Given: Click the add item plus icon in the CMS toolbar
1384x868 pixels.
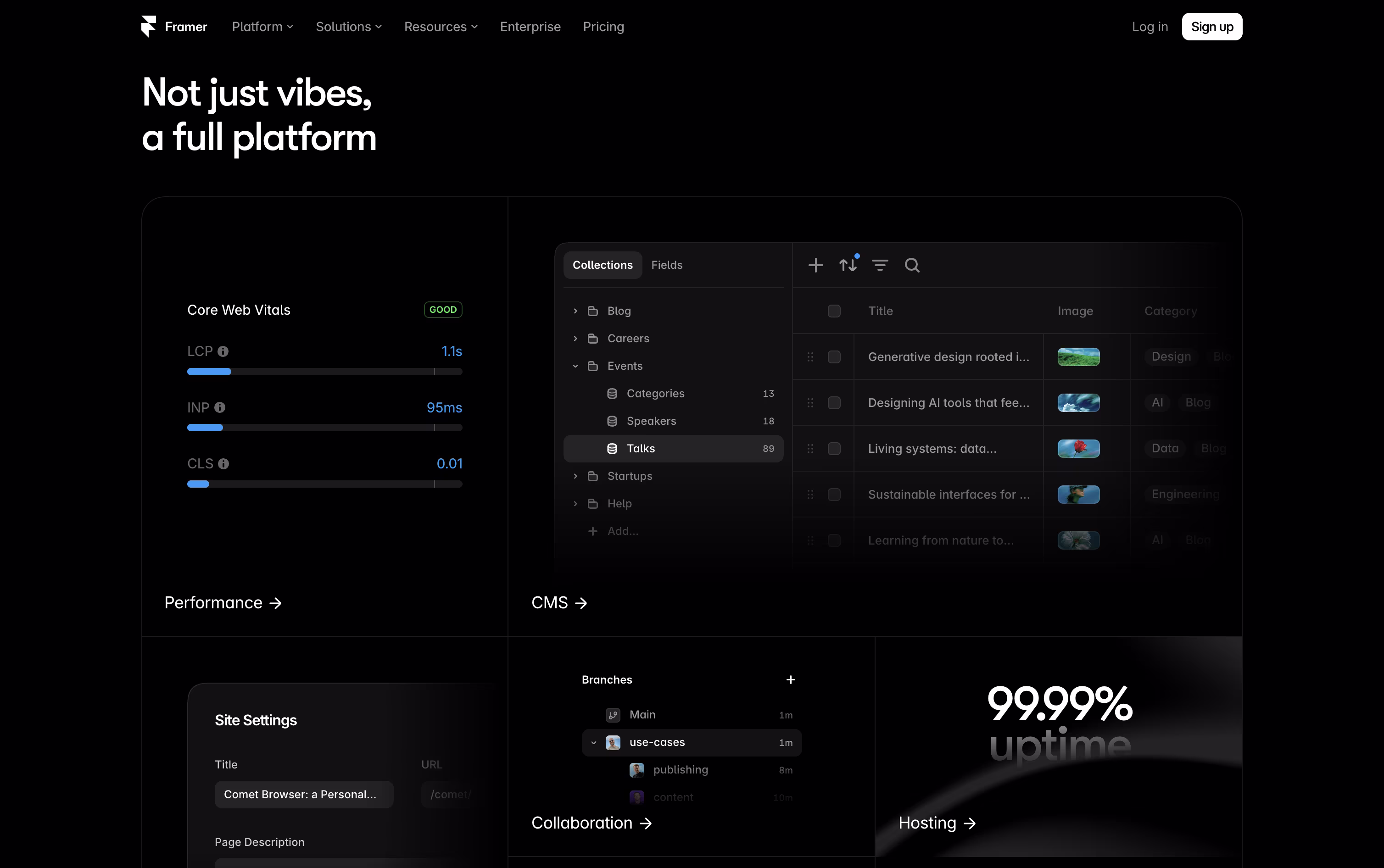Looking at the screenshot, I should click(x=815, y=265).
